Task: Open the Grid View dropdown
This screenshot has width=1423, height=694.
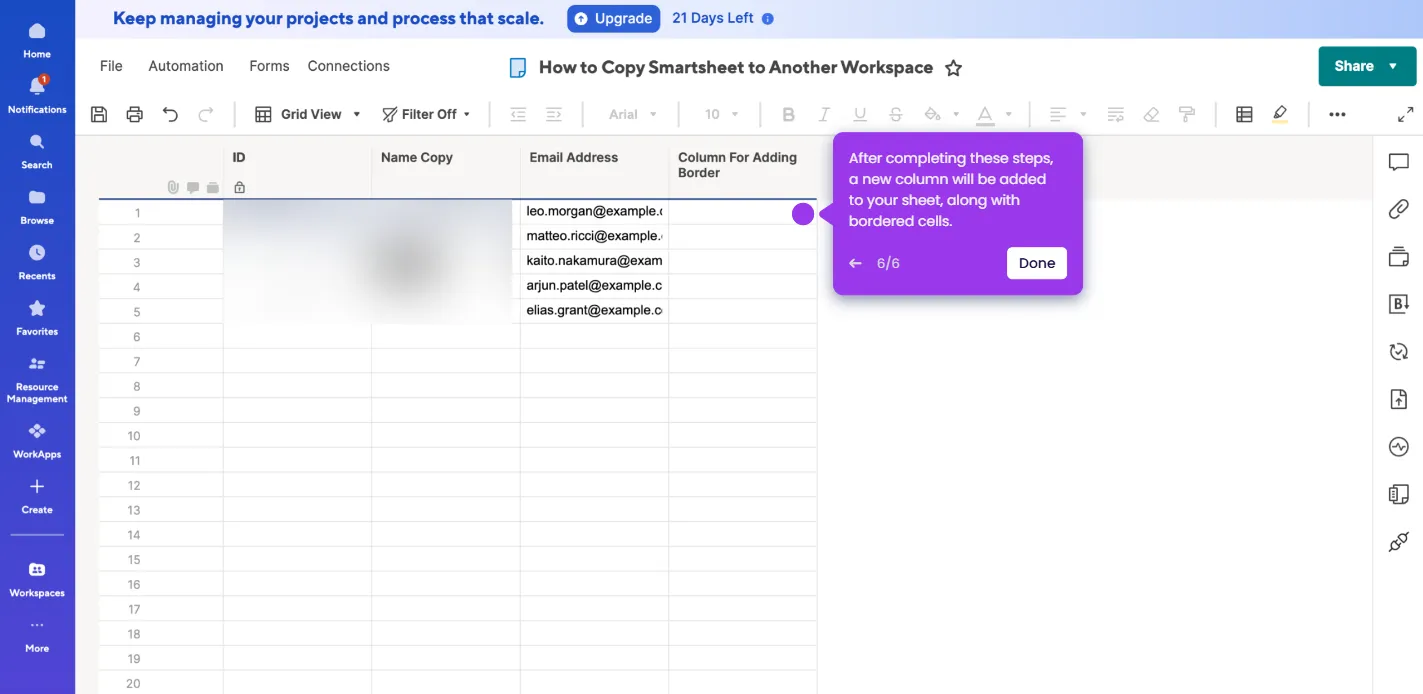Action: [308, 114]
